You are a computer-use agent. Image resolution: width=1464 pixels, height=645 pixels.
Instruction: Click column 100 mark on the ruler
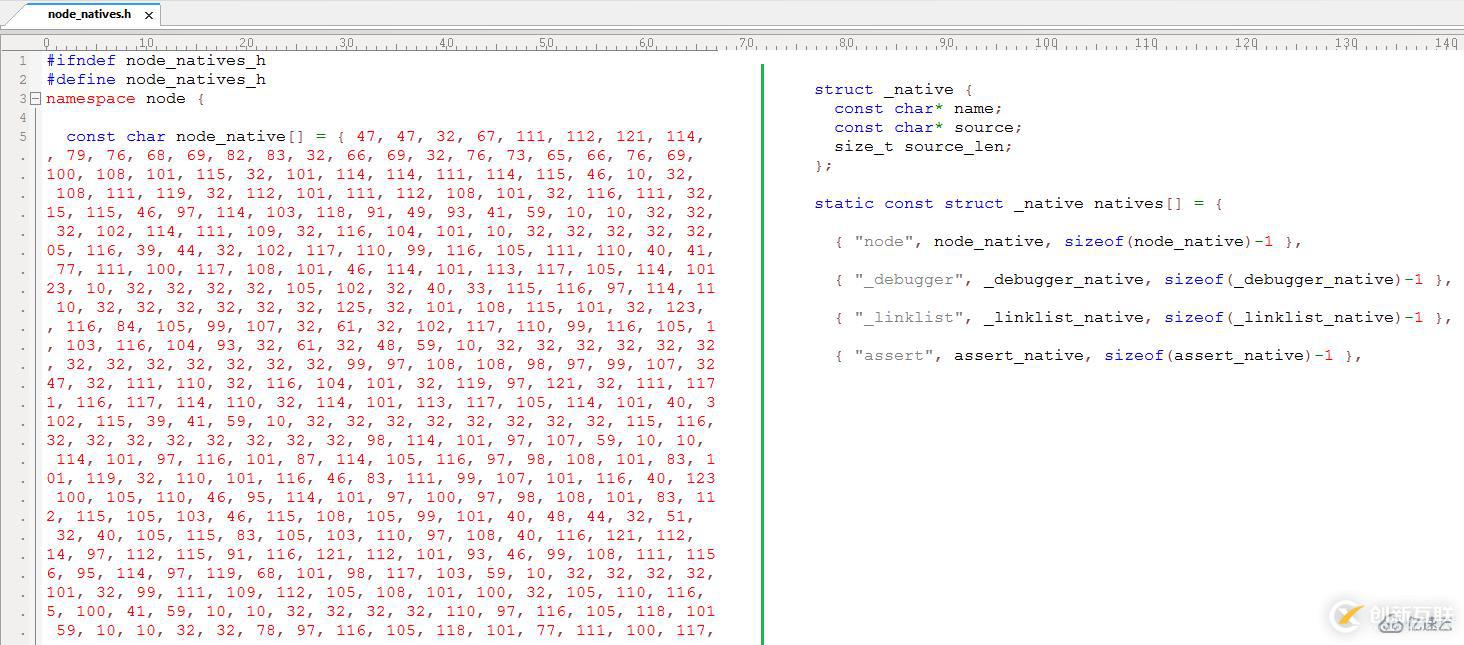point(1046,43)
